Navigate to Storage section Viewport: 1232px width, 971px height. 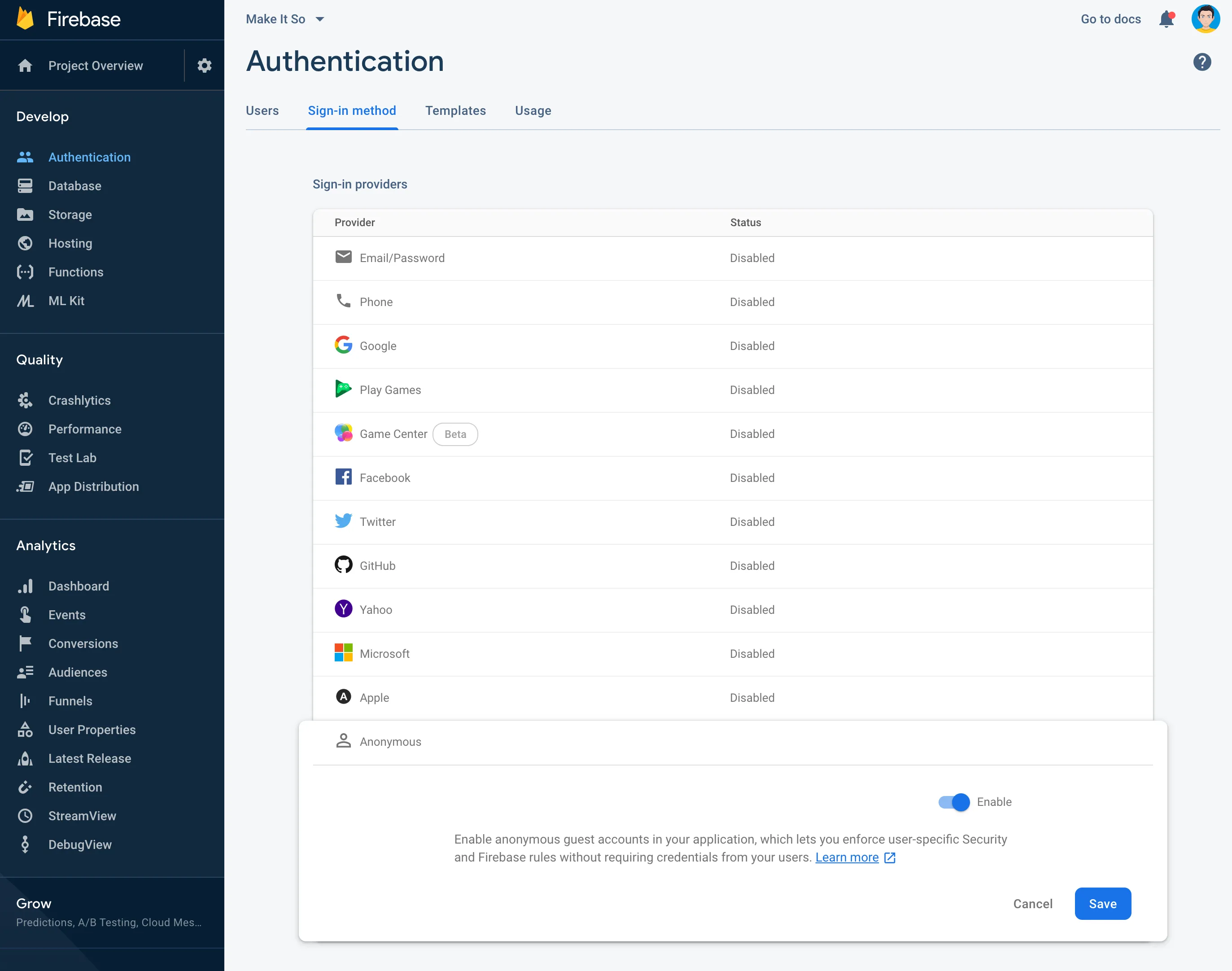[70, 214]
